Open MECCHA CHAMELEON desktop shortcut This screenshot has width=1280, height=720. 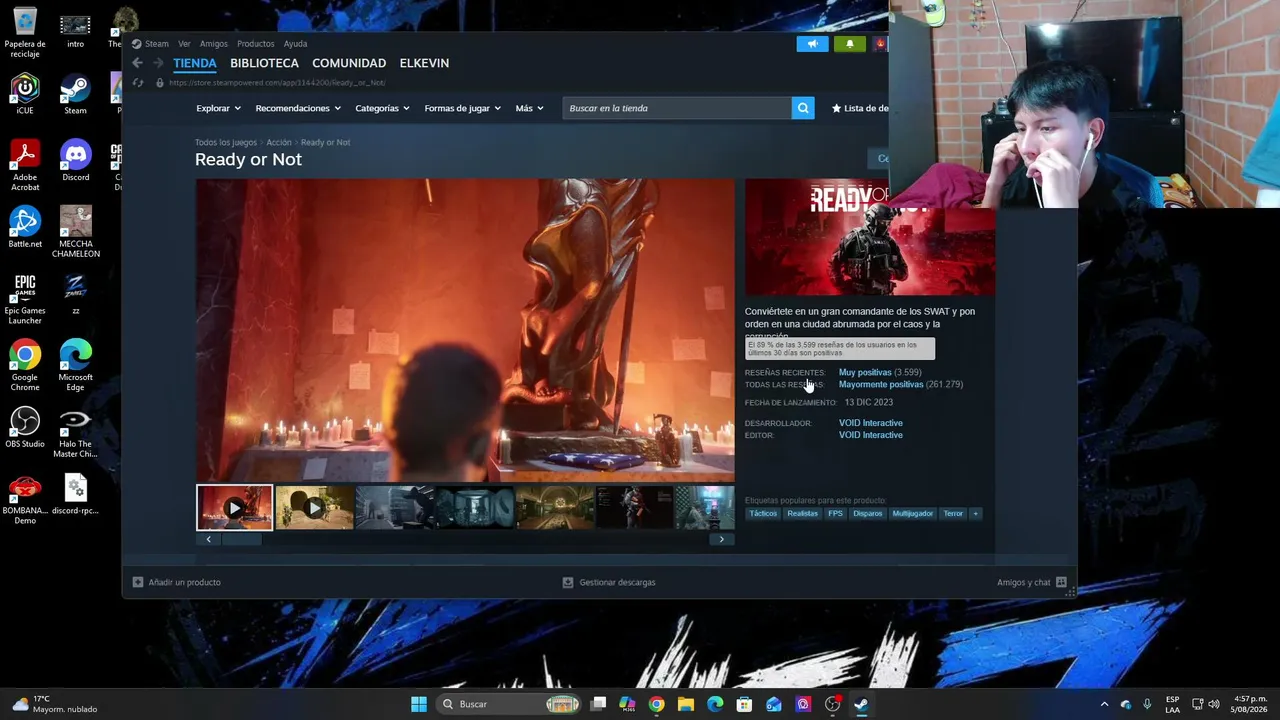(x=76, y=233)
